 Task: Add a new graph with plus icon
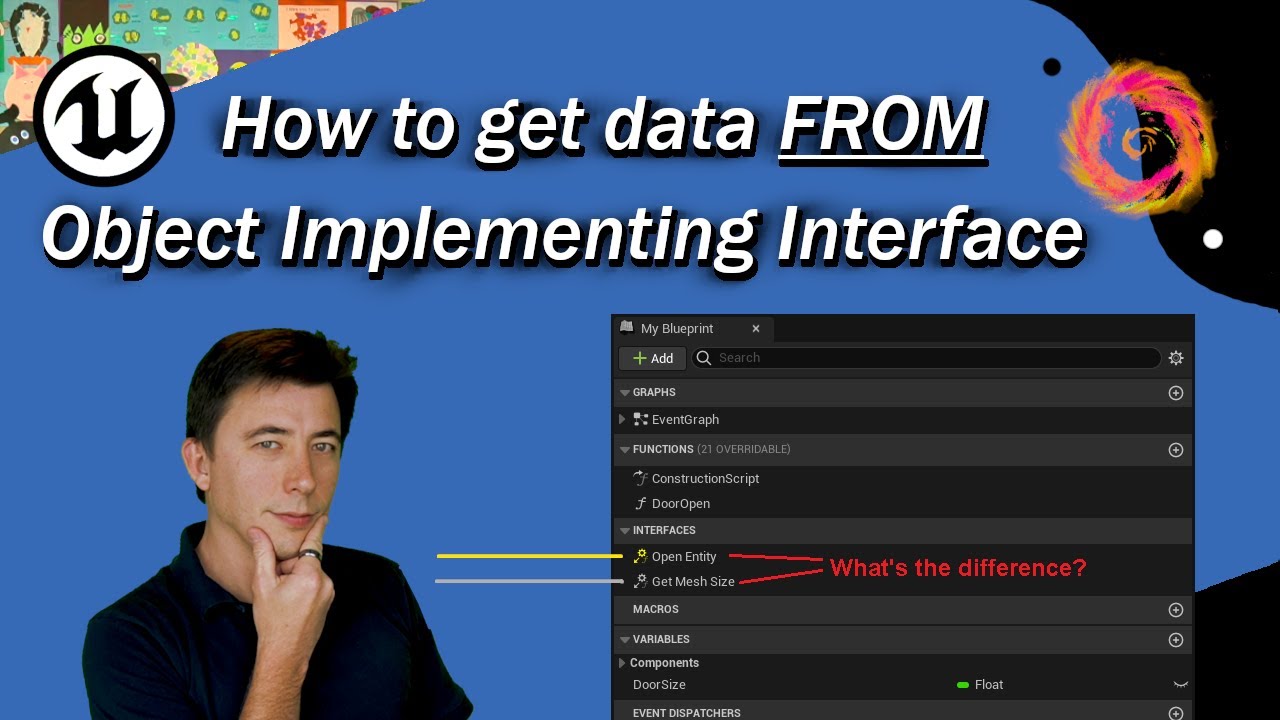pos(1176,393)
